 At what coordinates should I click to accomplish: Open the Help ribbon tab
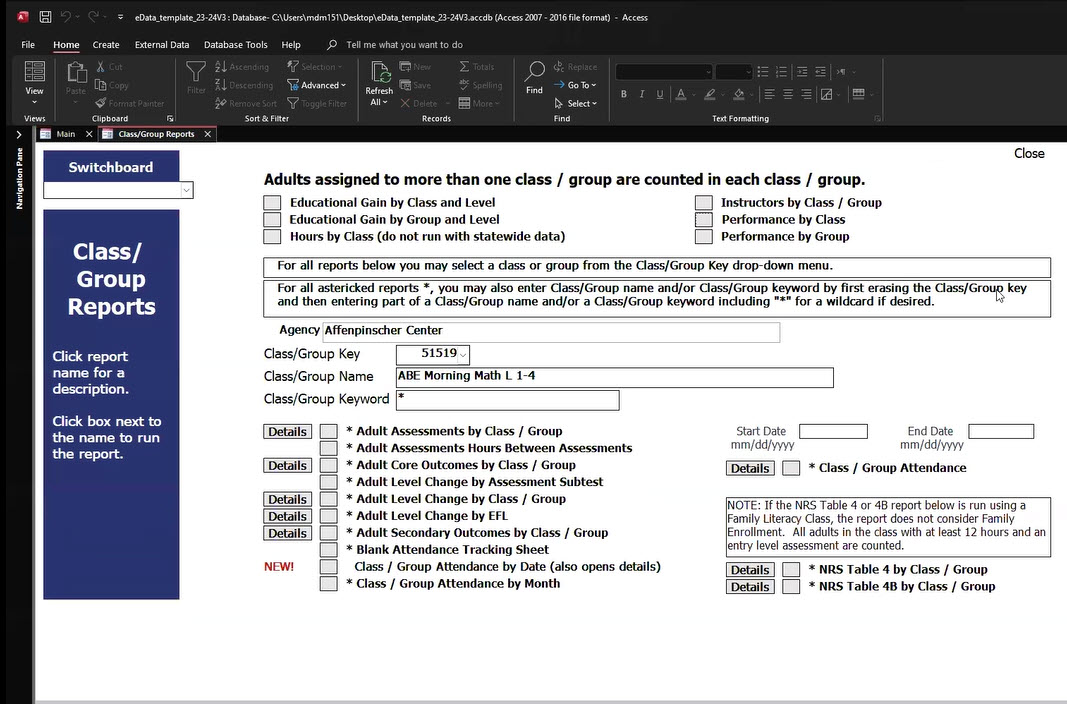tap(291, 45)
